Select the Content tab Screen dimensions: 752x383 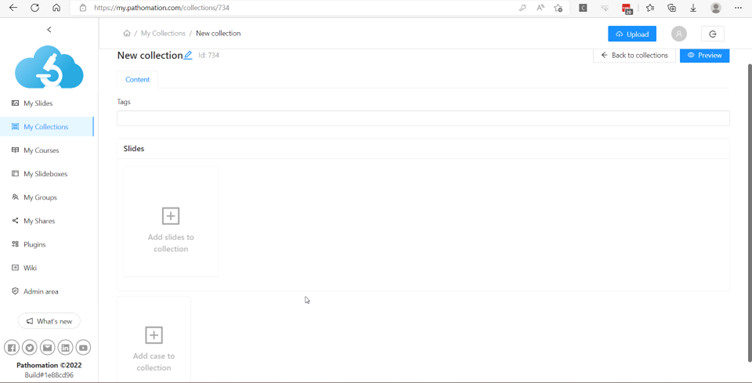tap(138, 80)
